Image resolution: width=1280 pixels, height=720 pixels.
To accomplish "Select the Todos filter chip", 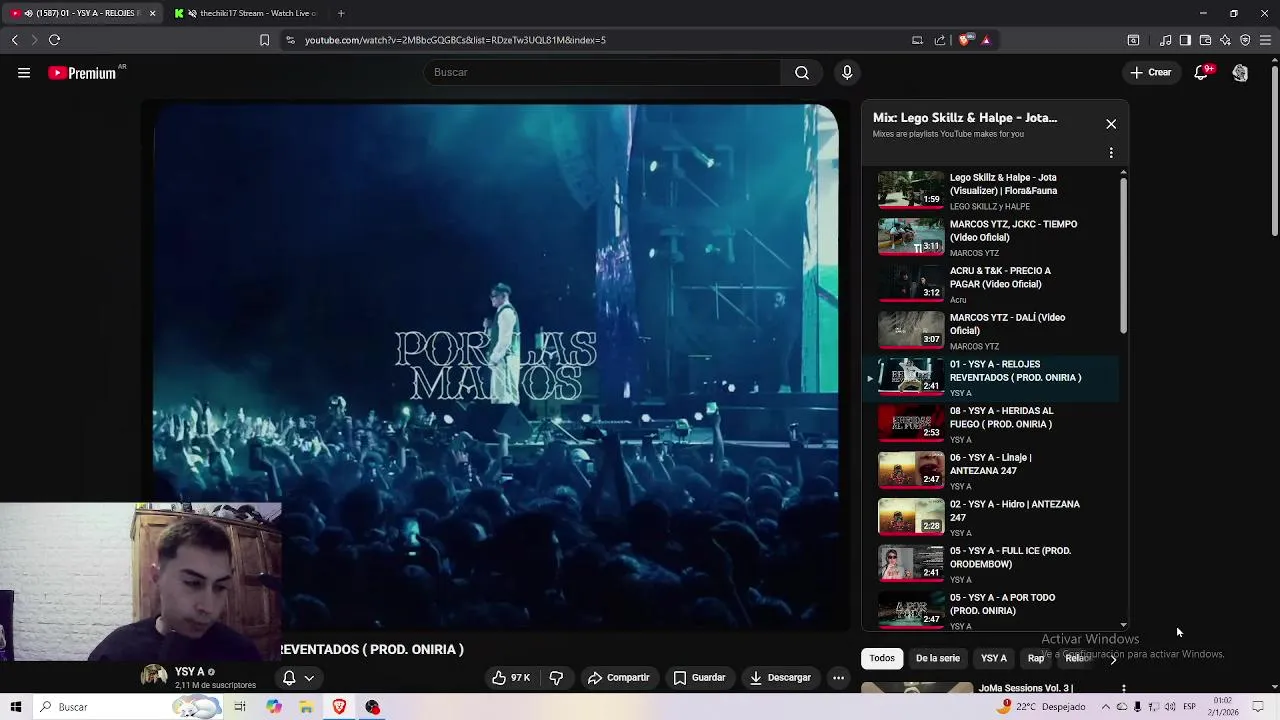I will click(882, 658).
